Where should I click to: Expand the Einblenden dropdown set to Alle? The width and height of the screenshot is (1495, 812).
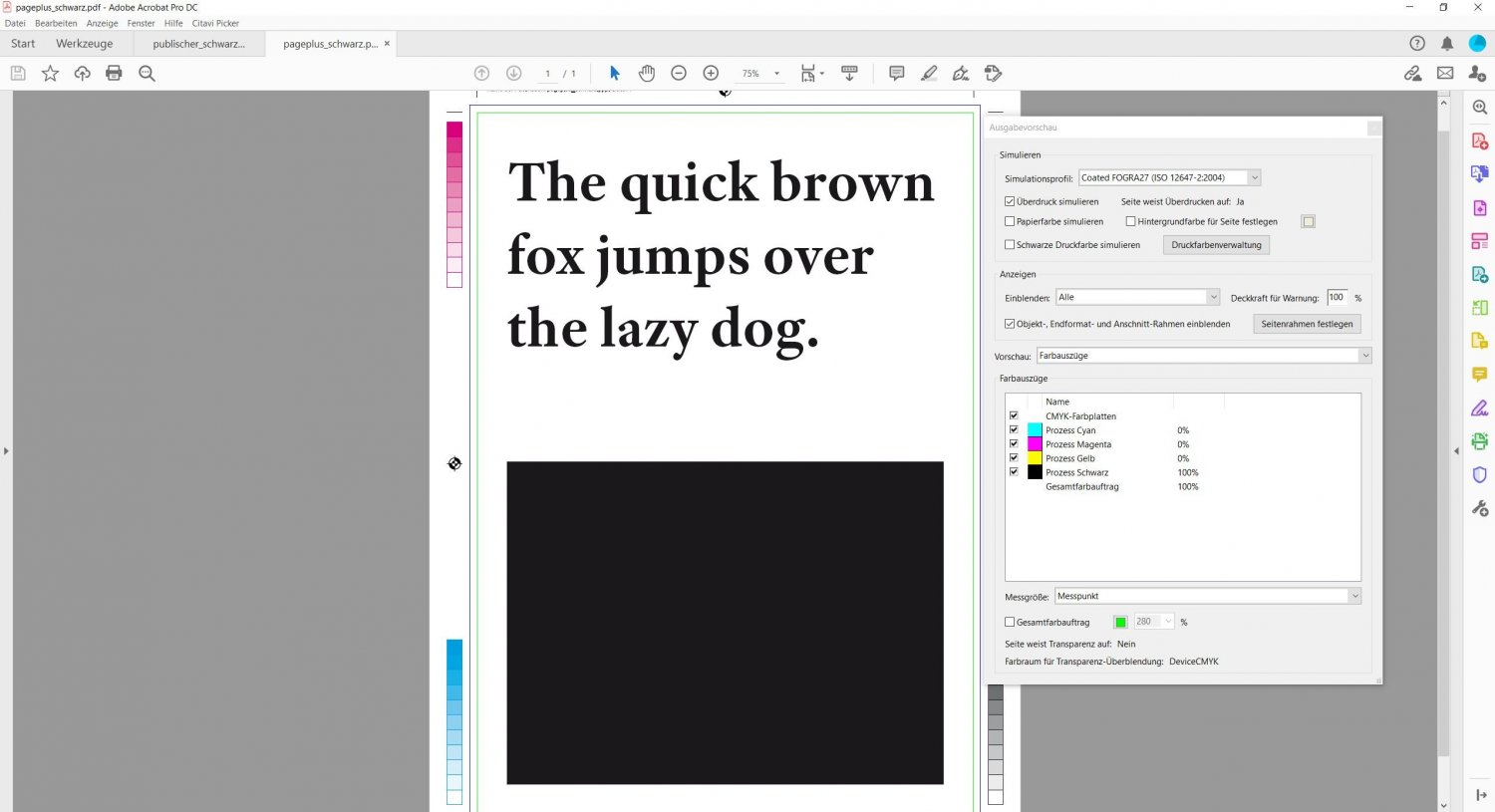pyautogui.click(x=1137, y=297)
